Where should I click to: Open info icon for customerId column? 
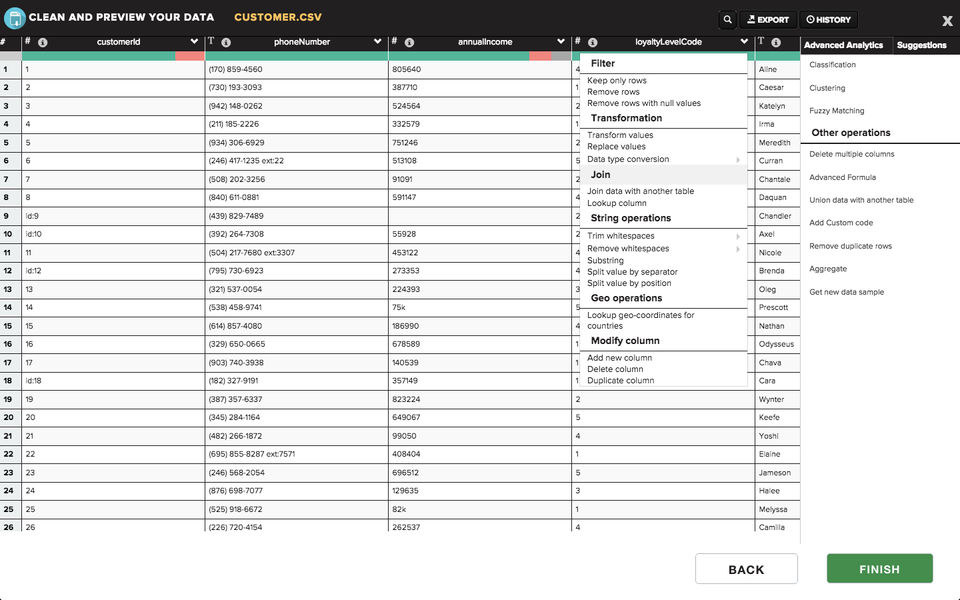click(43, 42)
